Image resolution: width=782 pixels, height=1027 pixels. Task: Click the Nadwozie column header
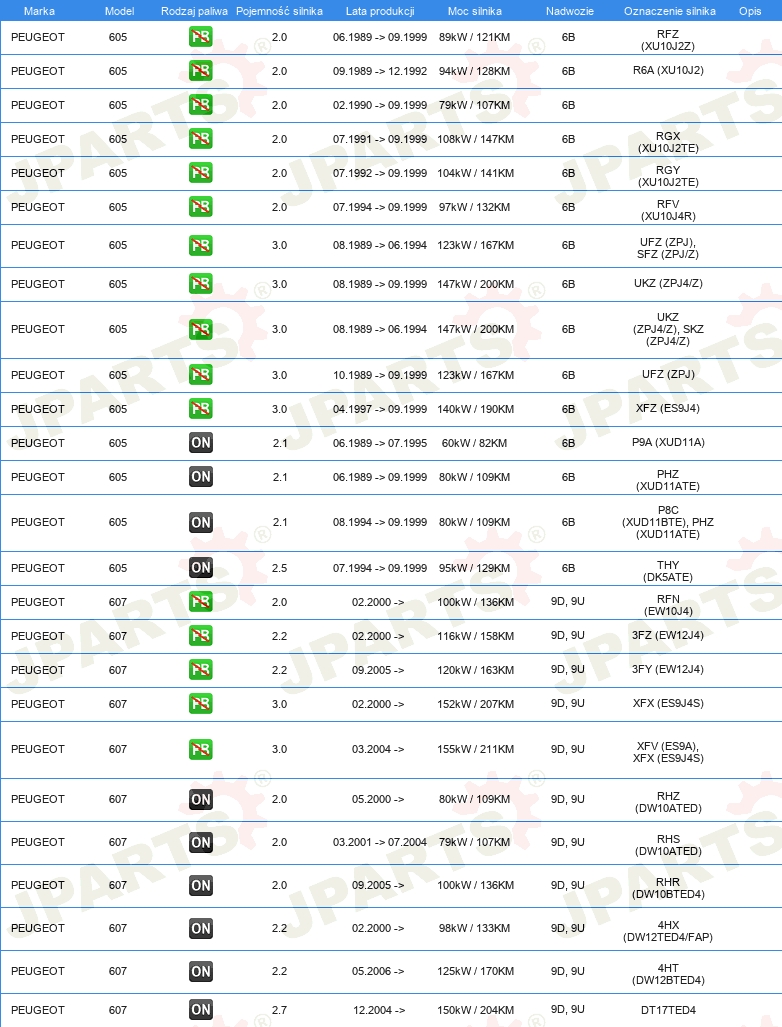[570, 11]
